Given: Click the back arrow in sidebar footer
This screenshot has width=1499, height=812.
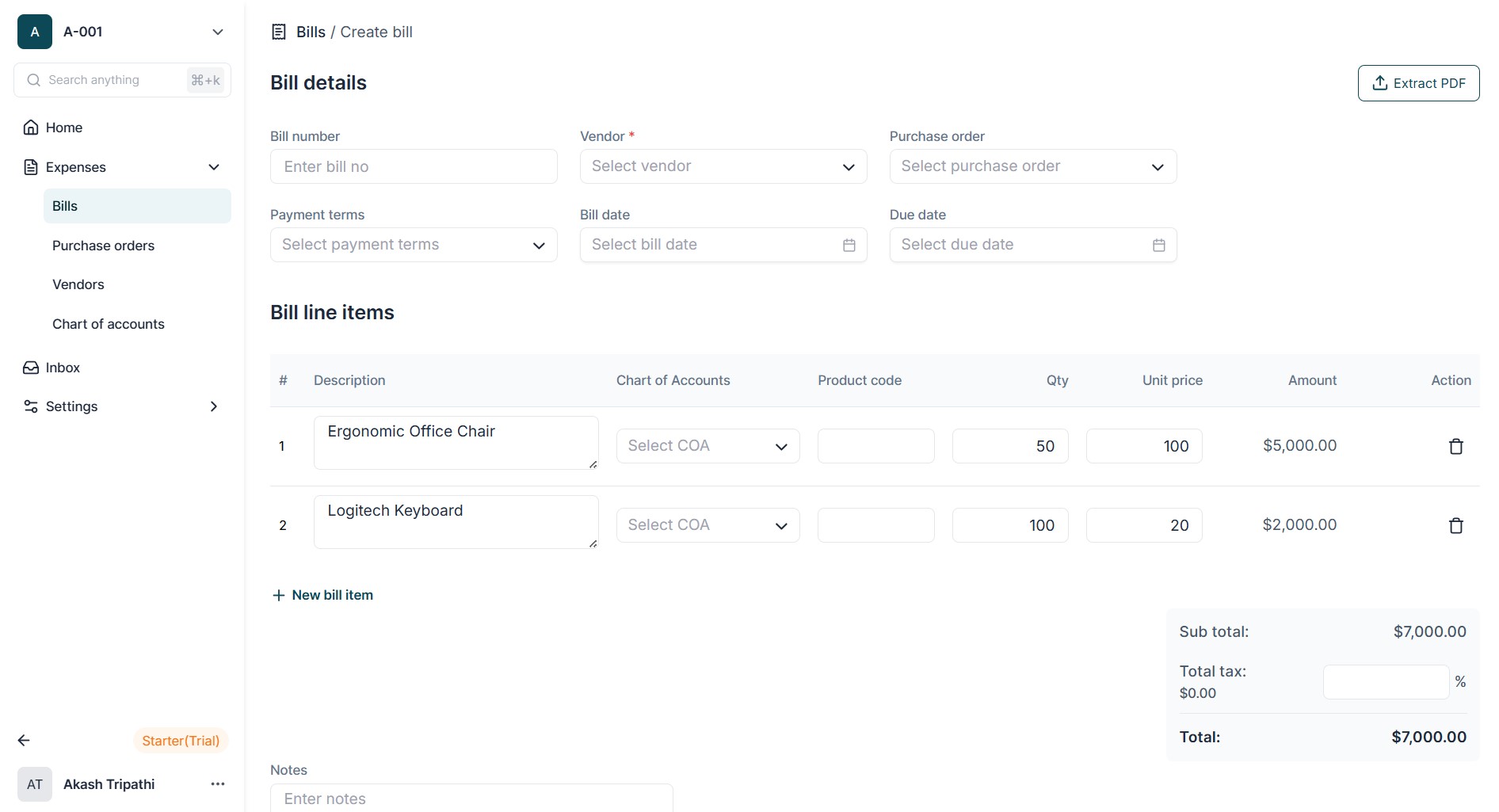Looking at the screenshot, I should pos(24,741).
